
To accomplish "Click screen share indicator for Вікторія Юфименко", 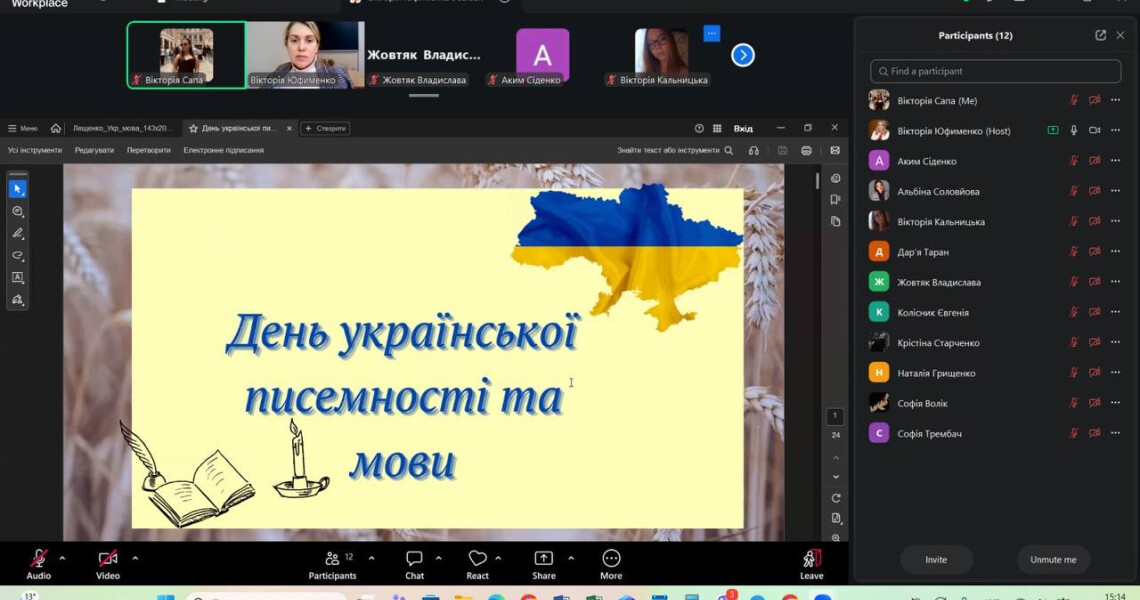I will click(1053, 130).
